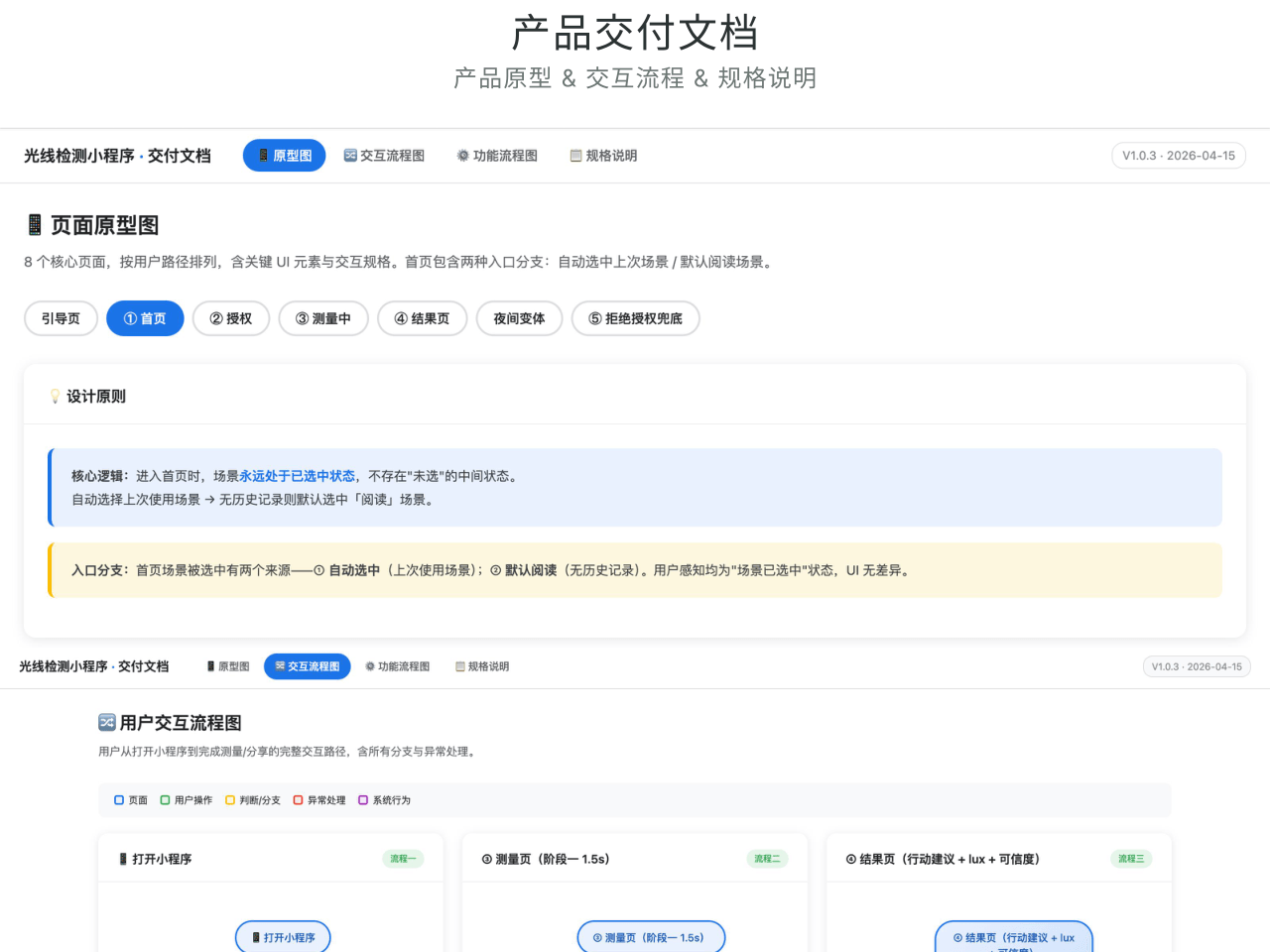Screen dimensions: 1270x952
Task: Click the 流程一 badge on 打开小程序 card
Action: (404, 859)
